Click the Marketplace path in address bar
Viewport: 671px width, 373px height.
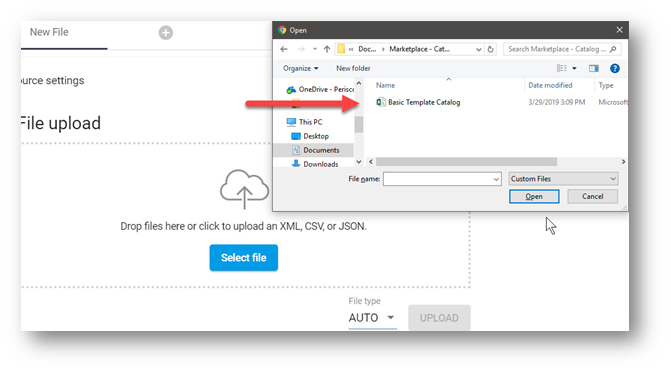coord(419,49)
